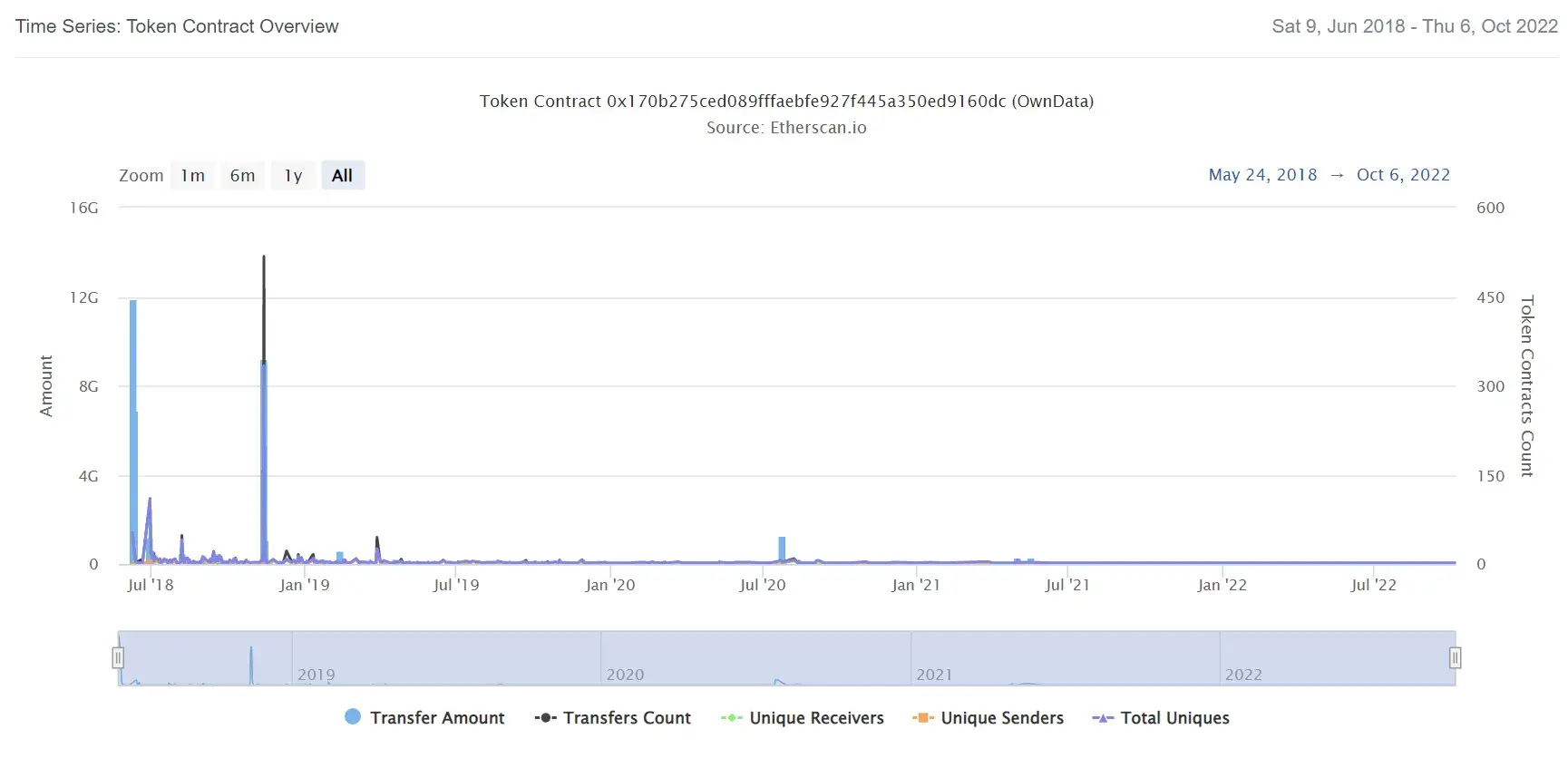Click the black Transfers Count legend marker
The height and width of the screenshot is (768, 1568).
point(545,717)
